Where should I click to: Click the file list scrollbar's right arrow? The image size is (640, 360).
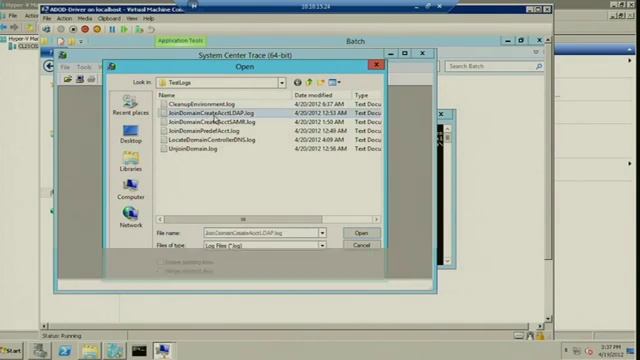[376, 220]
